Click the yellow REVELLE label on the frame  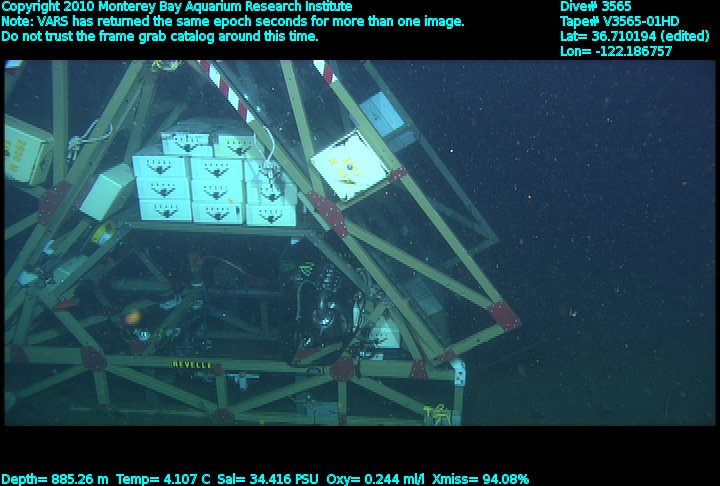(192, 365)
